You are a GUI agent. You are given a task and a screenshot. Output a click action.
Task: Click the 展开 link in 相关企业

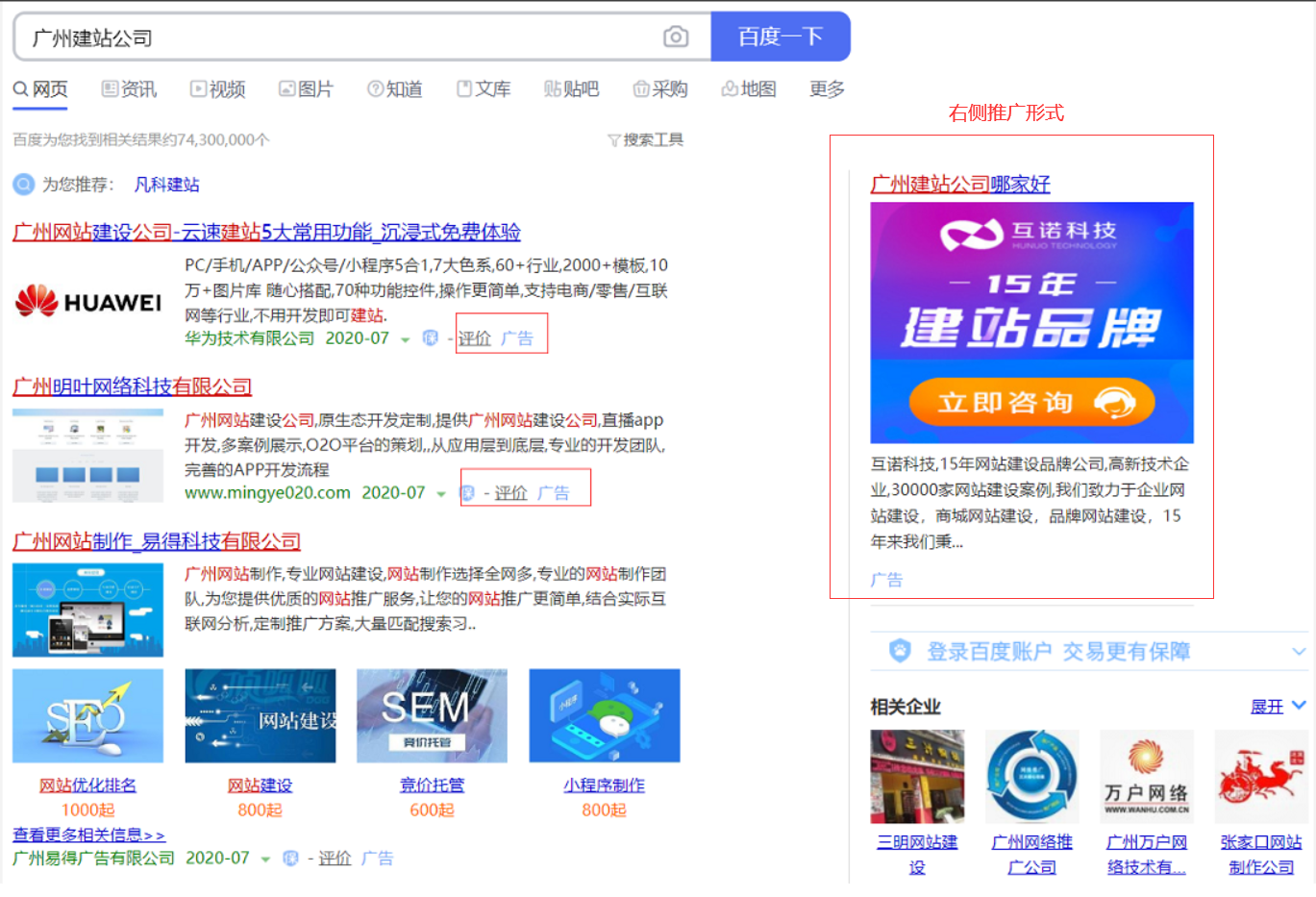click(1267, 707)
